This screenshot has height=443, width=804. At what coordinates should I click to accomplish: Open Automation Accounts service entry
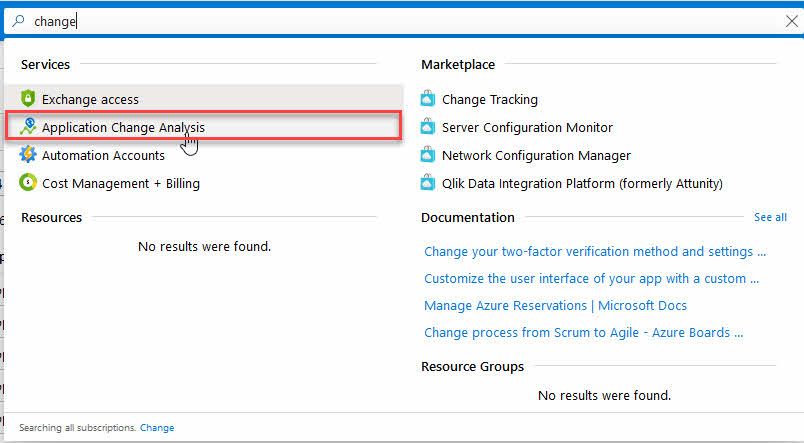[103, 155]
